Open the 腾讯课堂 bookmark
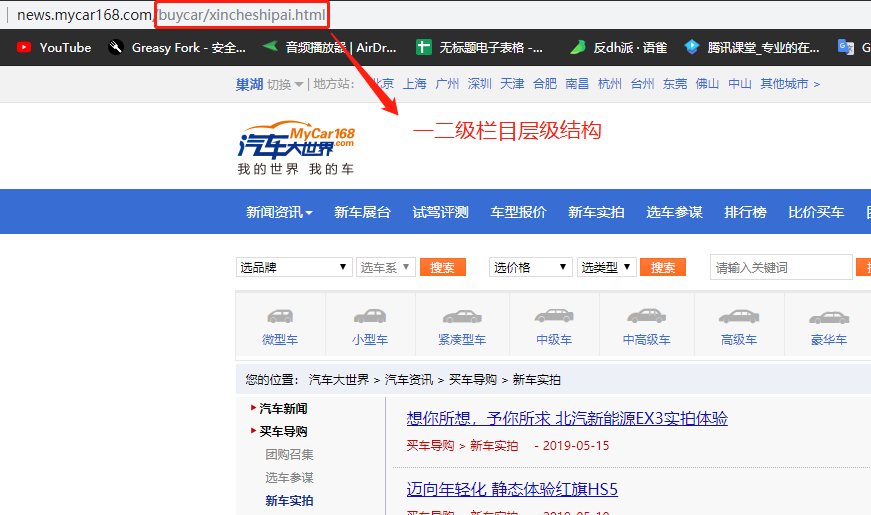This screenshot has height=515, width=871. (752, 48)
